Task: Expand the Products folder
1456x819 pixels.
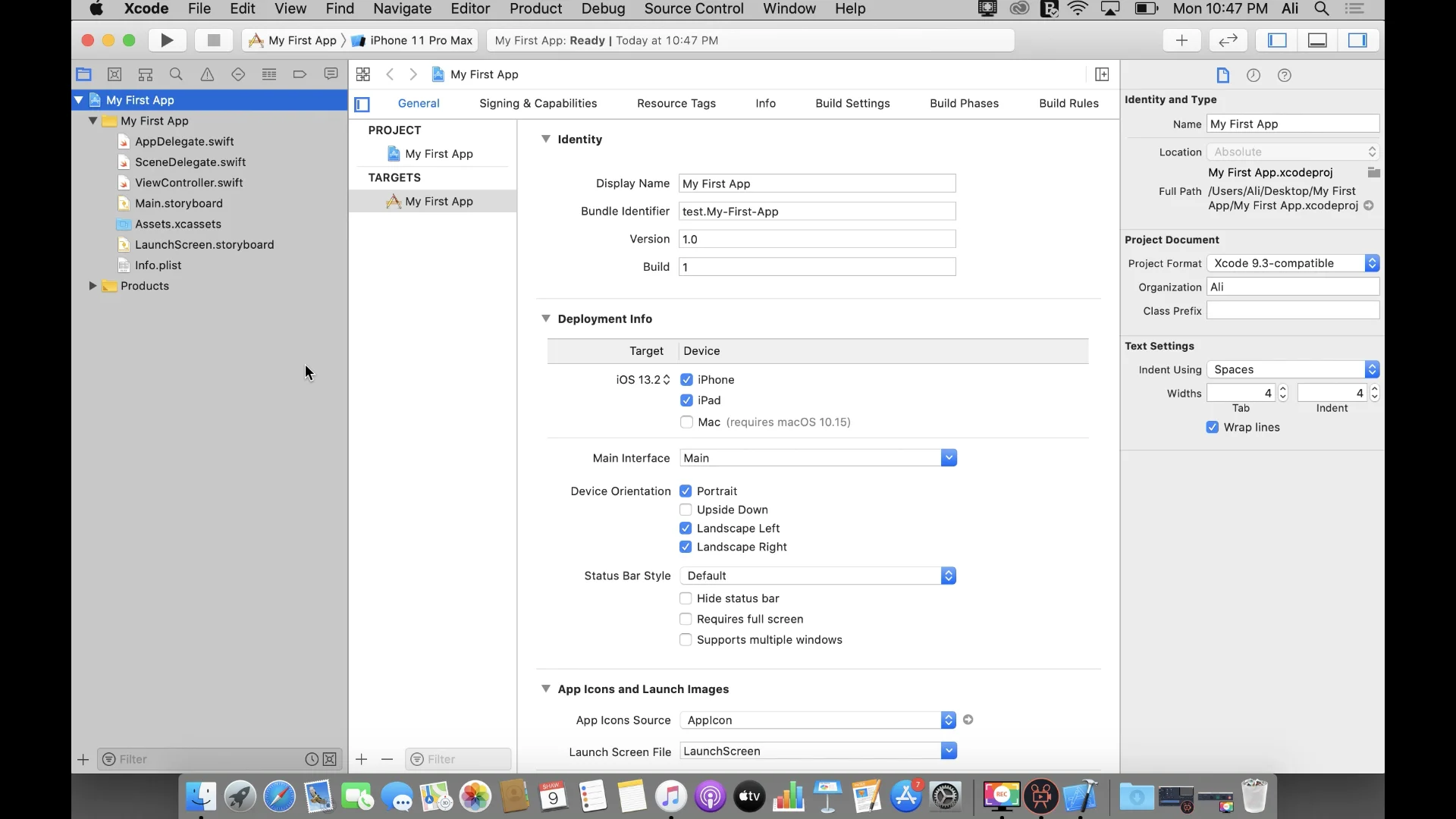Action: (93, 286)
